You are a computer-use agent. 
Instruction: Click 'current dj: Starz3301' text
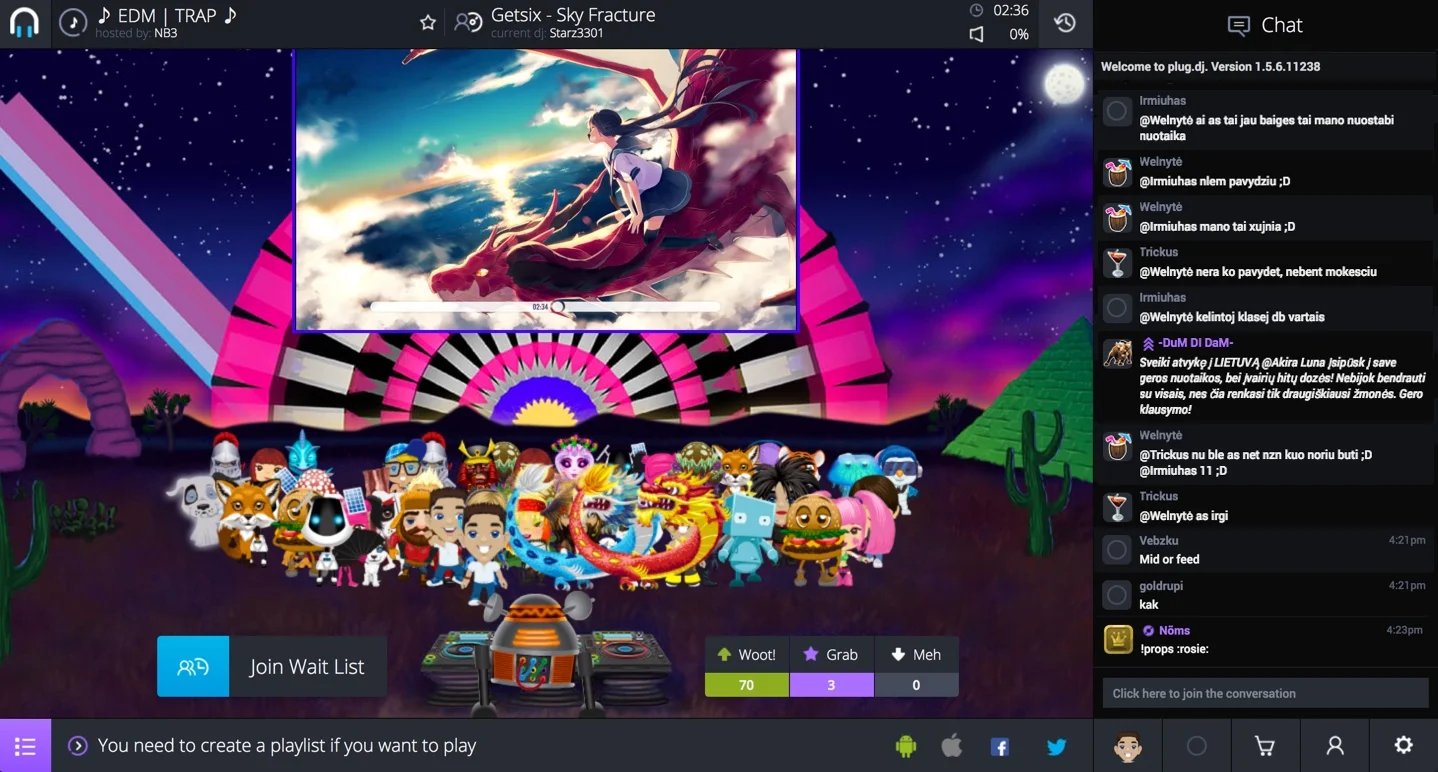547,33
